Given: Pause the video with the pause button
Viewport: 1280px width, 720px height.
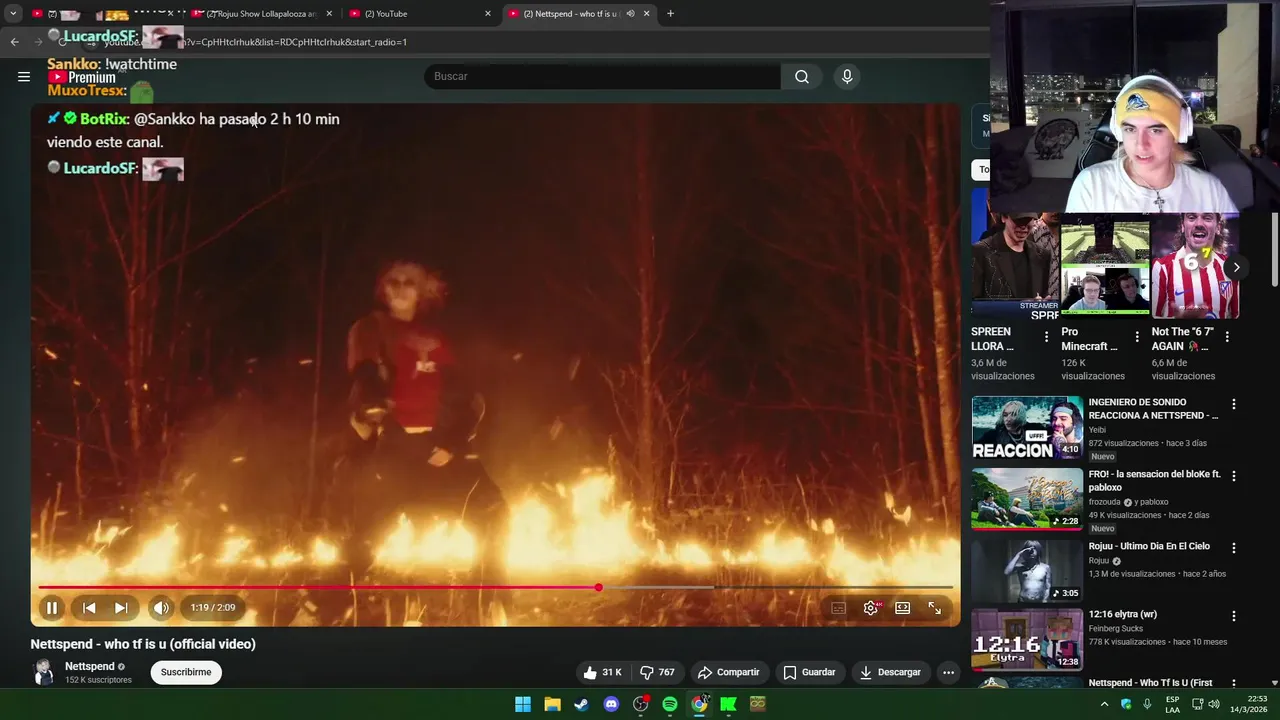Looking at the screenshot, I should pos(52,608).
